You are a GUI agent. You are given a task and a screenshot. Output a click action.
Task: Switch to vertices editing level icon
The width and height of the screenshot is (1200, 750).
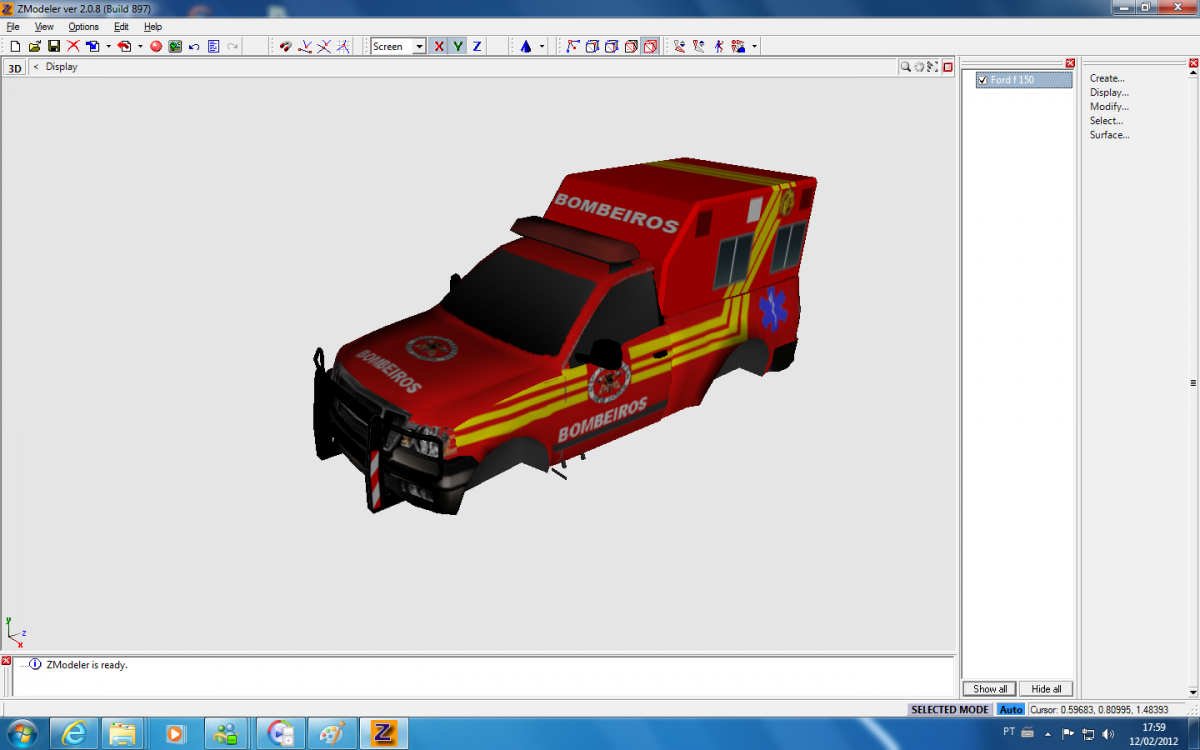(x=573, y=46)
